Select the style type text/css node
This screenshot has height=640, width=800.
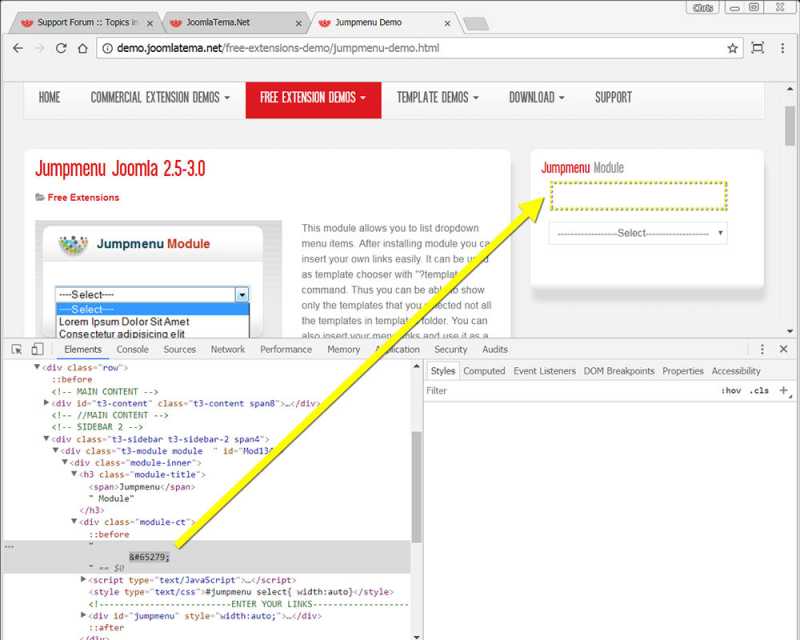click(241, 592)
